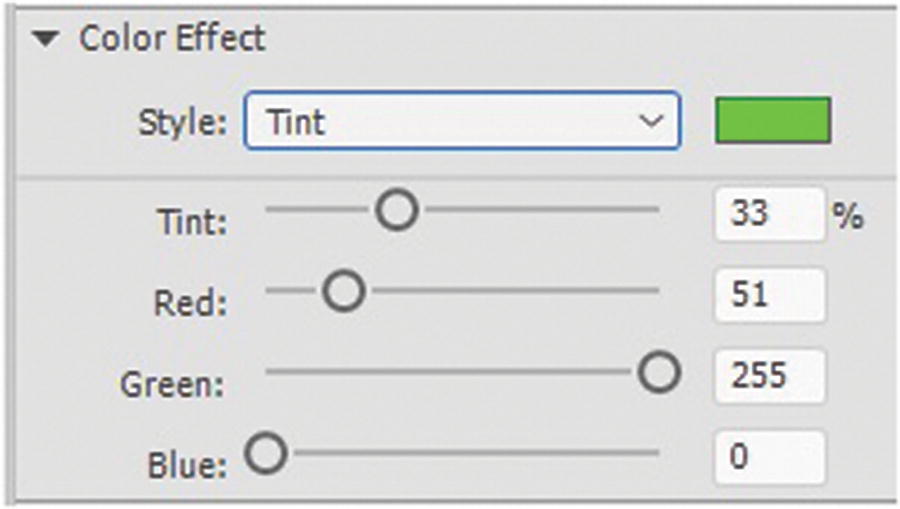This screenshot has width=900, height=509.
Task: Click the Green value field showing 255
Action: click(768, 376)
